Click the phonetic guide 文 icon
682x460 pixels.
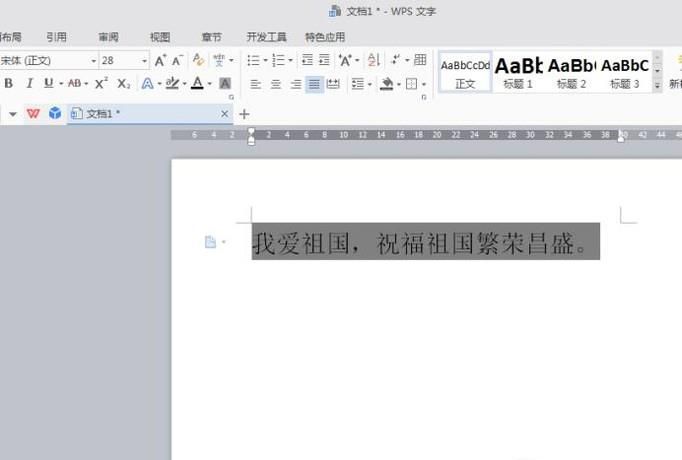point(219,60)
